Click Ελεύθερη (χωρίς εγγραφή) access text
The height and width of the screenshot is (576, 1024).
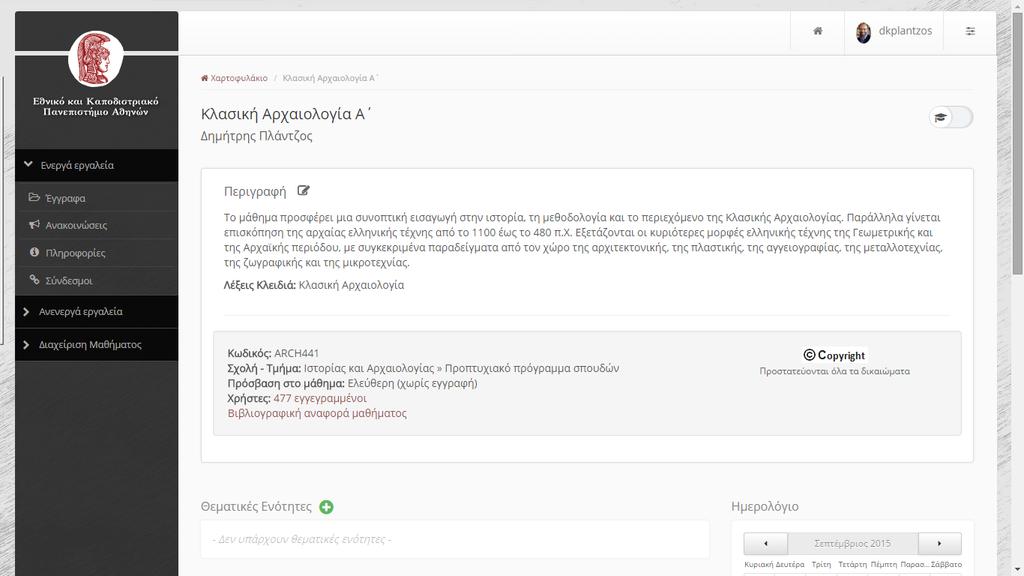point(412,383)
